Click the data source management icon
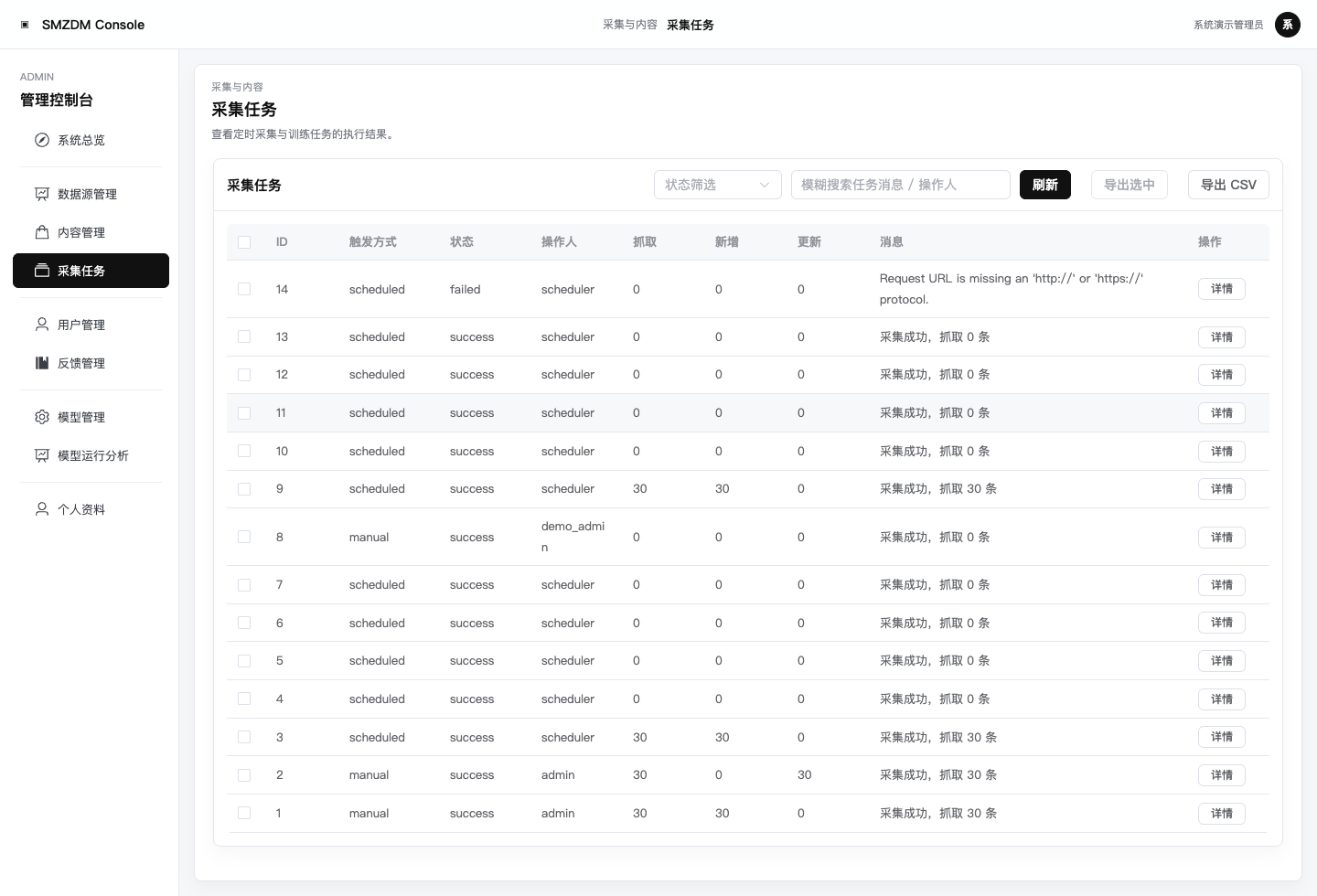The width and height of the screenshot is (1317, 896). pyautogui.click(x=42, y=194)
